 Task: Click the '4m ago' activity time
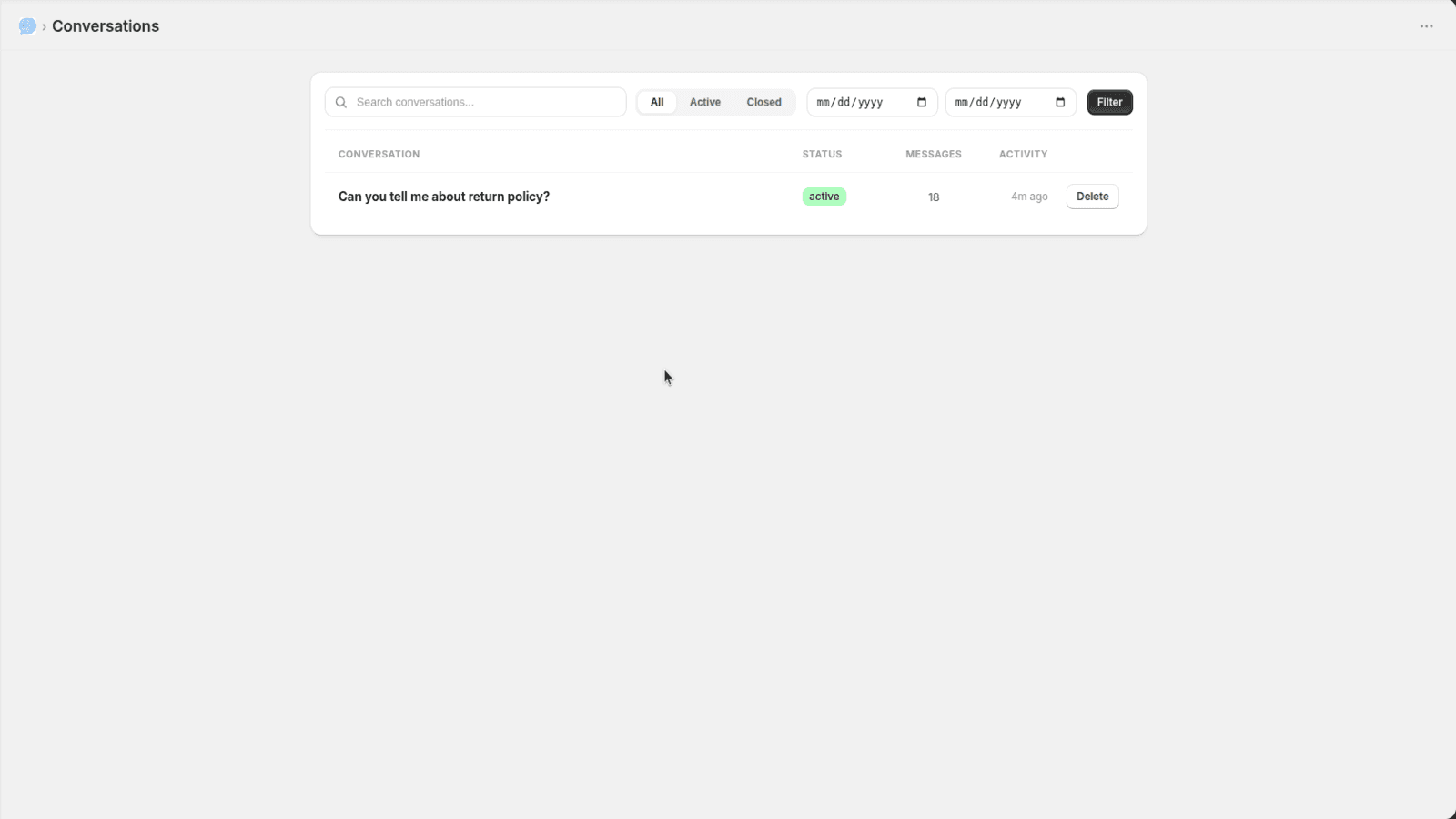click(1029, 197)
